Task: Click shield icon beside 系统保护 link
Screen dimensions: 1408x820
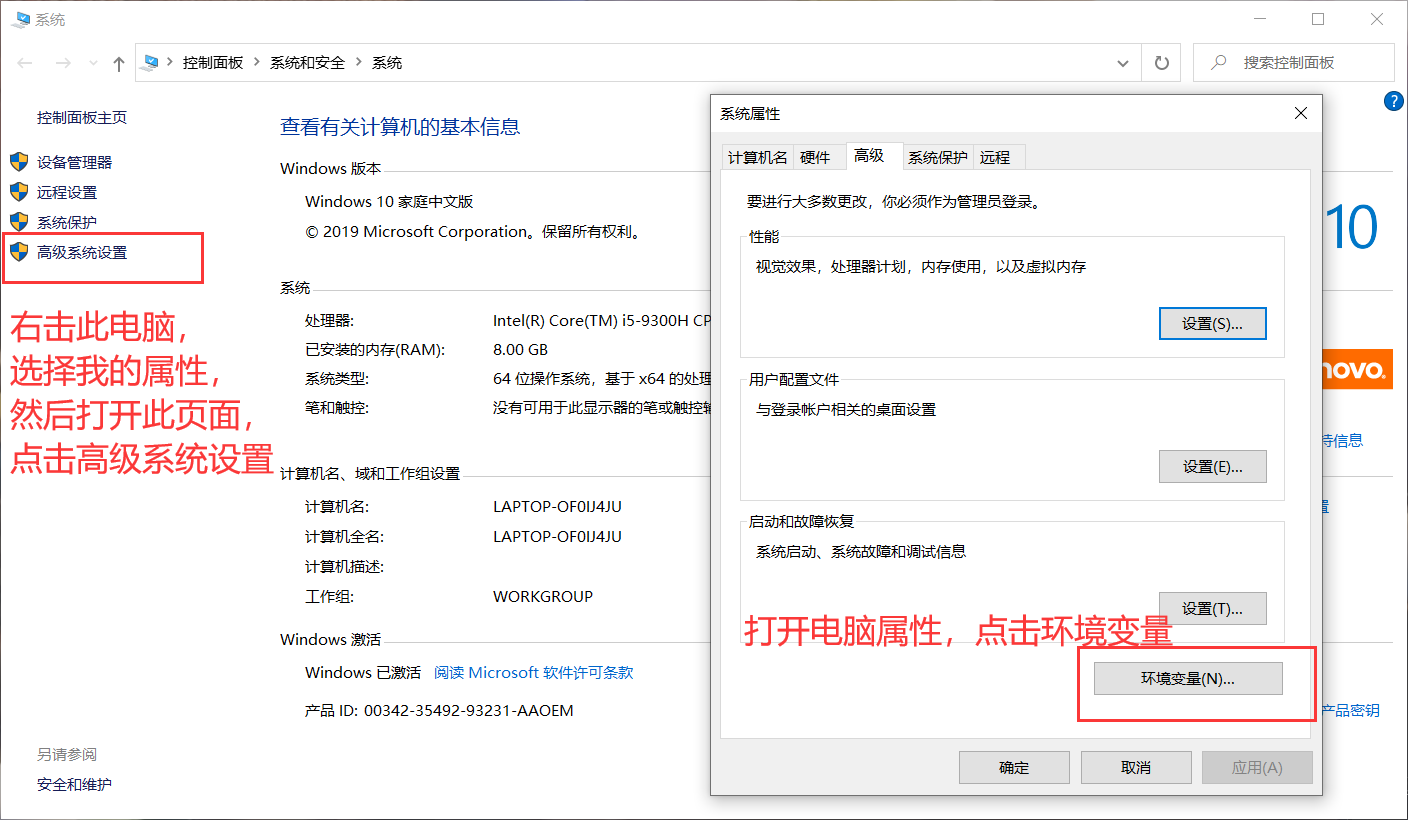Action: [19, 221]
